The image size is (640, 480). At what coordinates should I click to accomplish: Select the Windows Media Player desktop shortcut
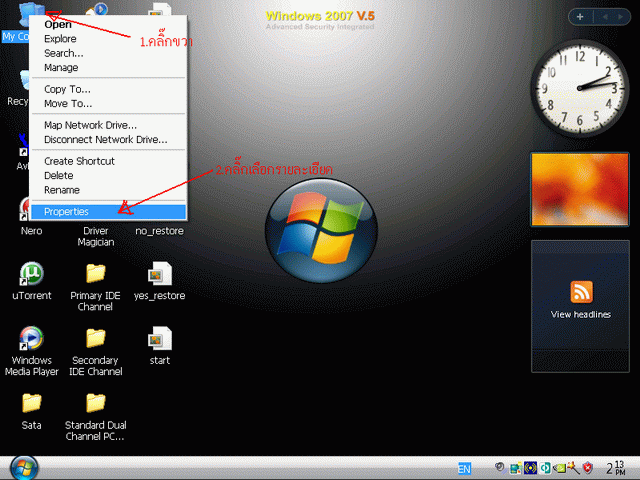click(31, 351)
